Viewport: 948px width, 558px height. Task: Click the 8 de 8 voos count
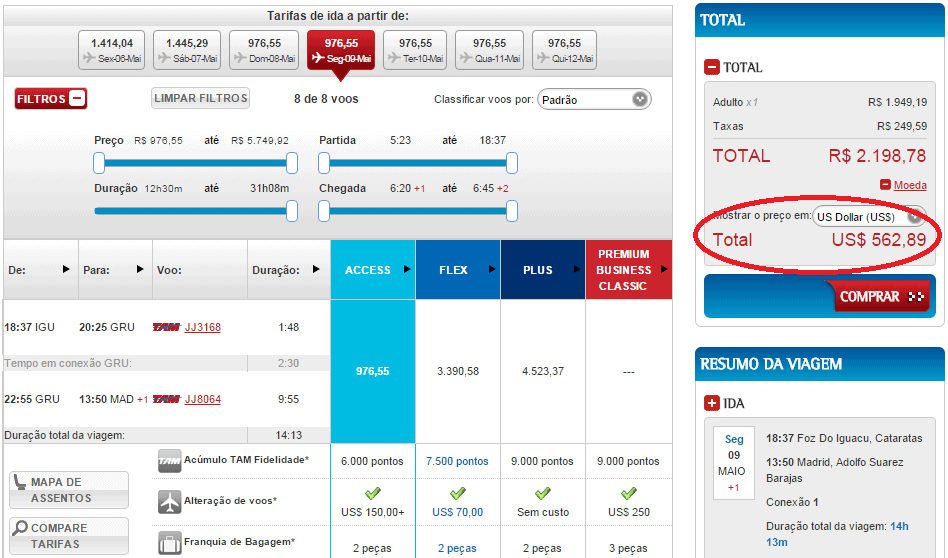click(x=326, y=99)
